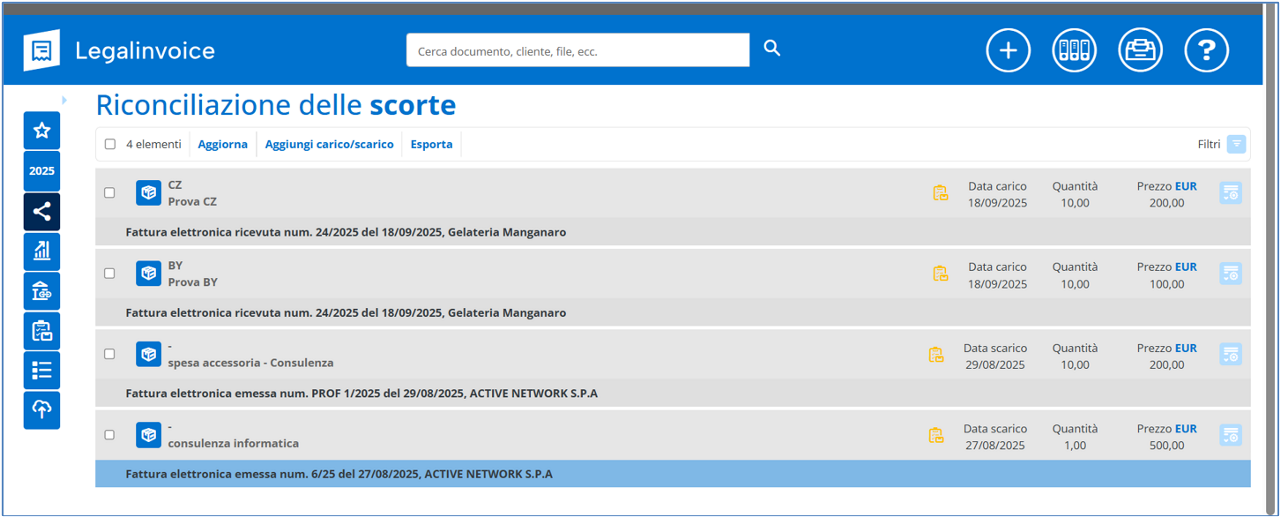Open the cloud upload icon in sidebar
The image size is (1280, 517).
point(42,410)
